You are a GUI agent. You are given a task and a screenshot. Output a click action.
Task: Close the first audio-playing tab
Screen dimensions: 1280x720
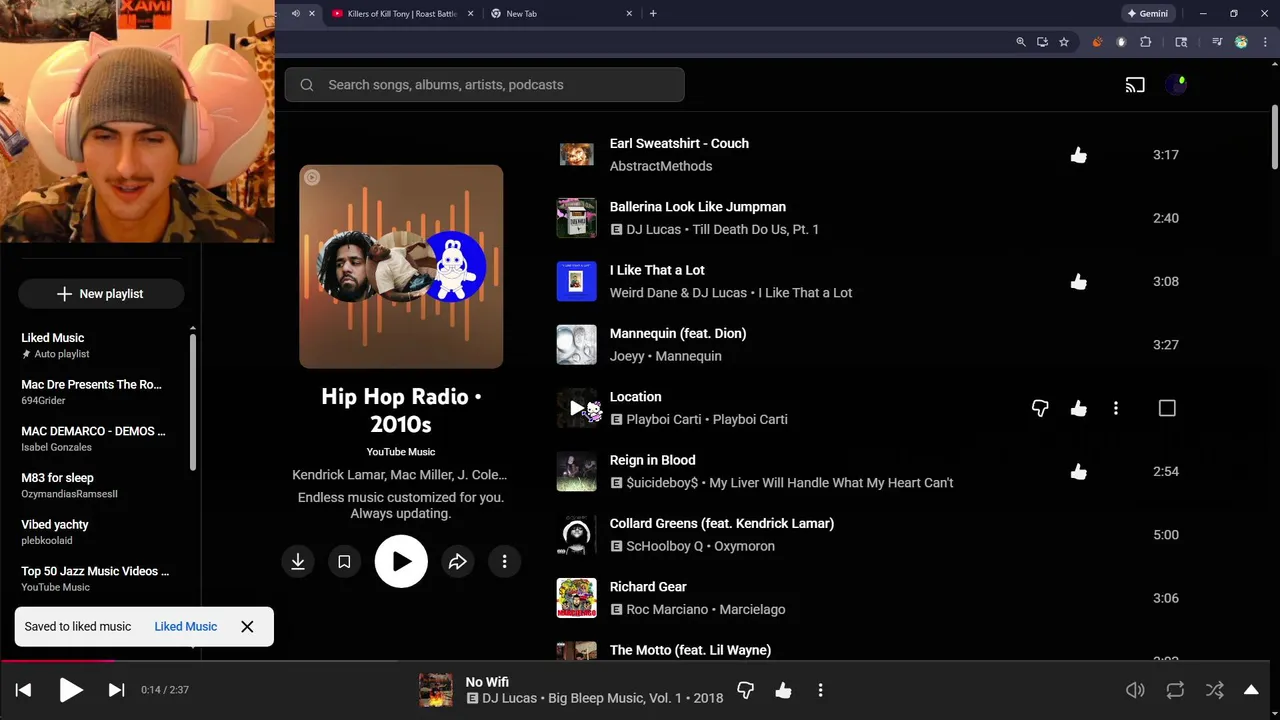pyautogui.click(x=312, y=14)
